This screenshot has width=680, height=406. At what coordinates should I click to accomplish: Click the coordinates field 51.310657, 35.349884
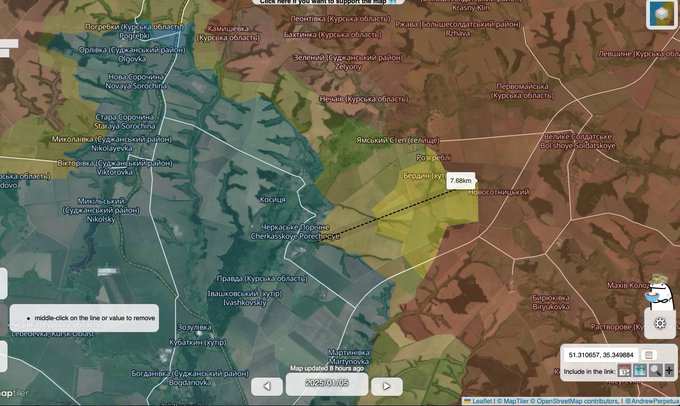(601, 355)
